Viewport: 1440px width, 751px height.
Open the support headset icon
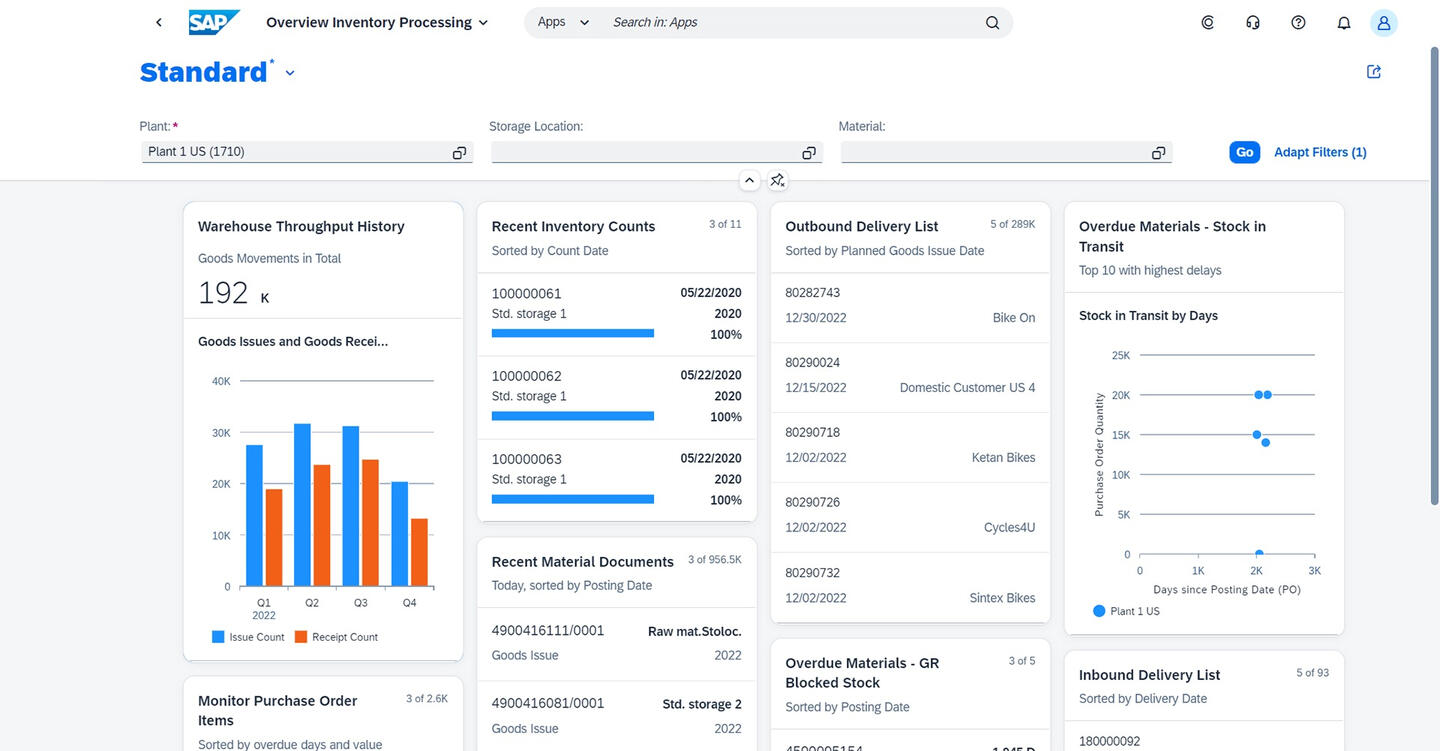coord(1253,22)
